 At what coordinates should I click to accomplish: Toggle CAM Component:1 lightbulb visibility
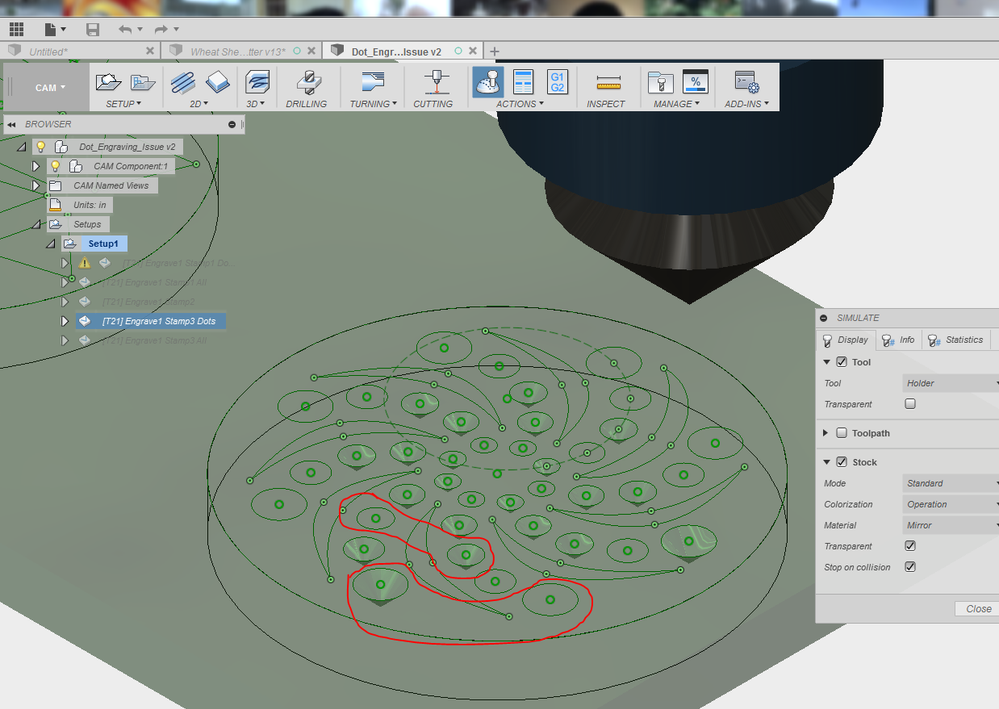coord(56,166)
